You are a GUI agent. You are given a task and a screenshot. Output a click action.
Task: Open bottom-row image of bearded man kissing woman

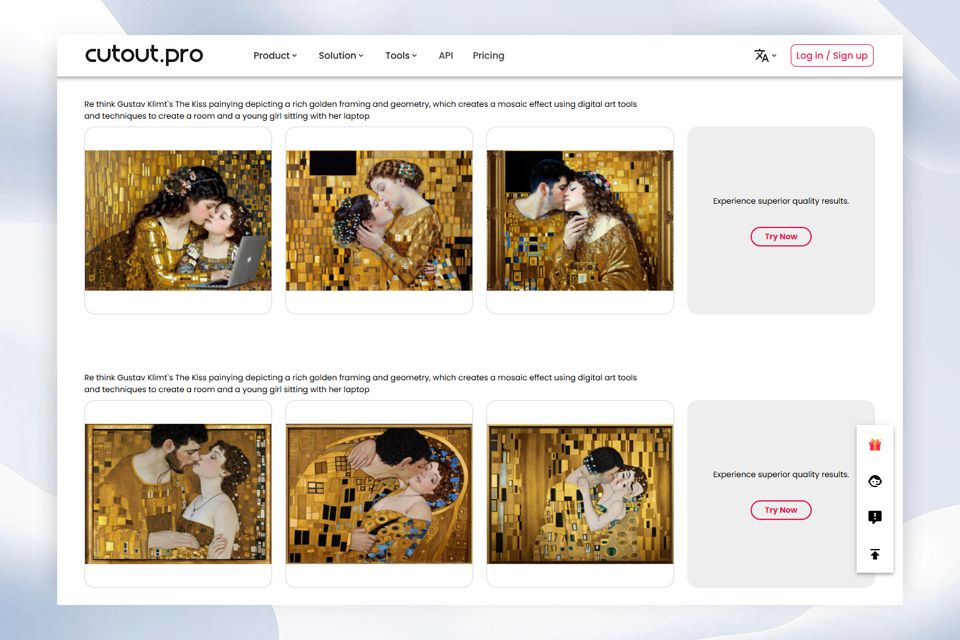click(178, 494)
